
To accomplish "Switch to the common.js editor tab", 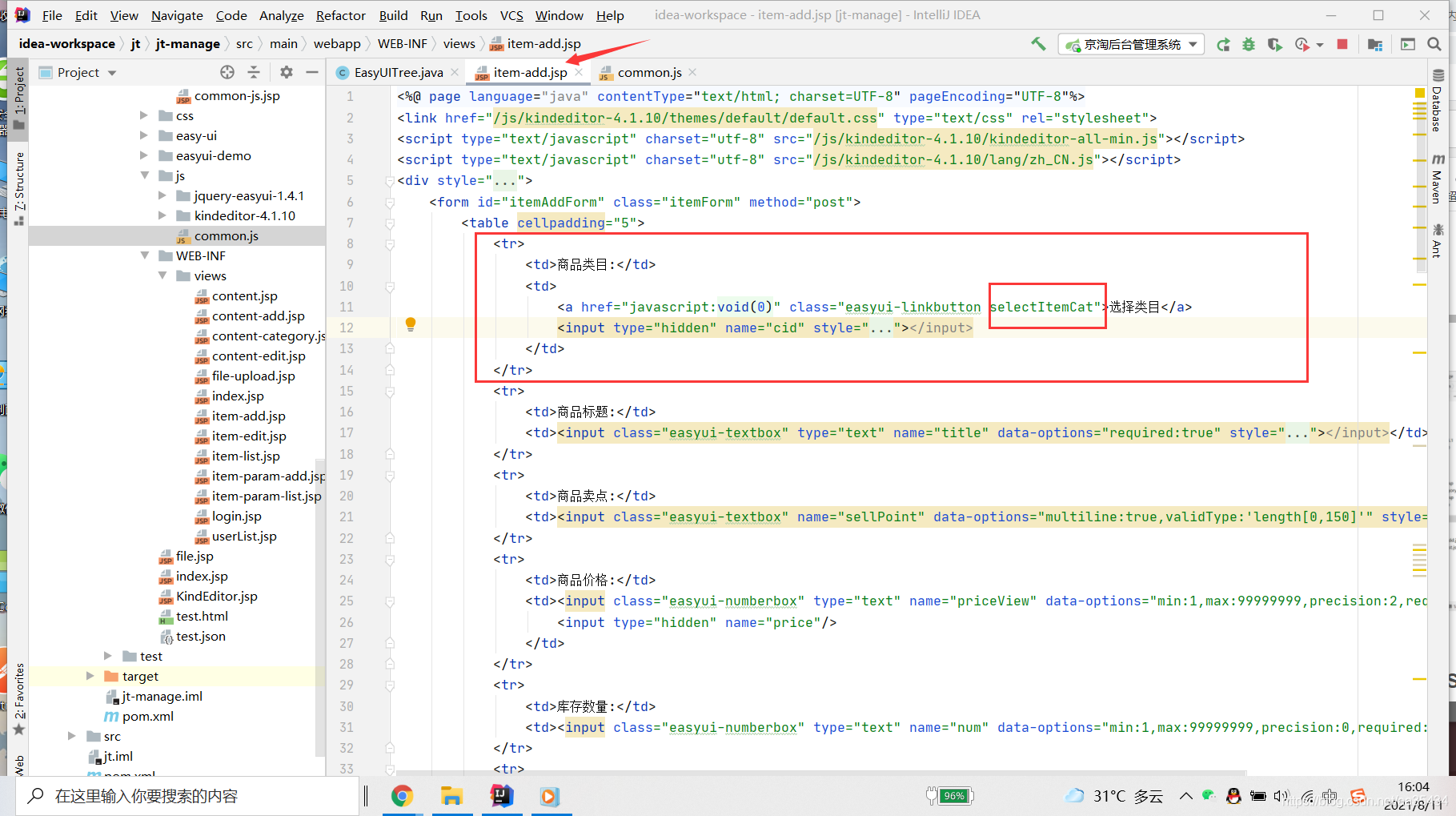I will [x=649, y=72].
